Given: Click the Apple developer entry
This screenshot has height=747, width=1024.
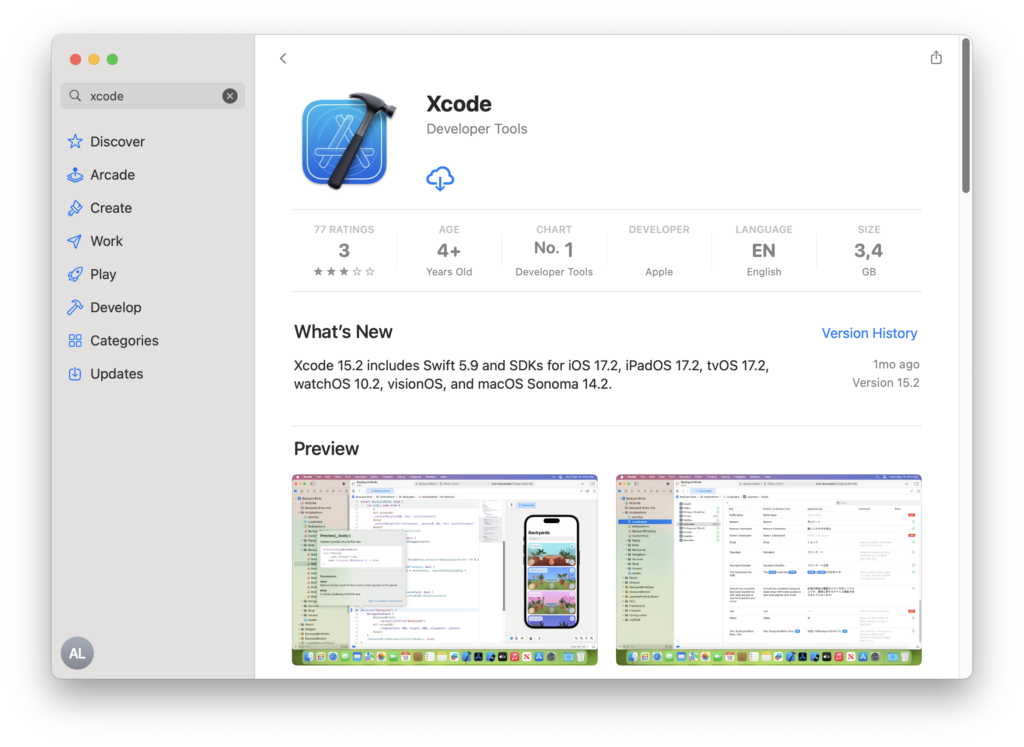Looking at the screenshot, I should (x=659, y=251).
